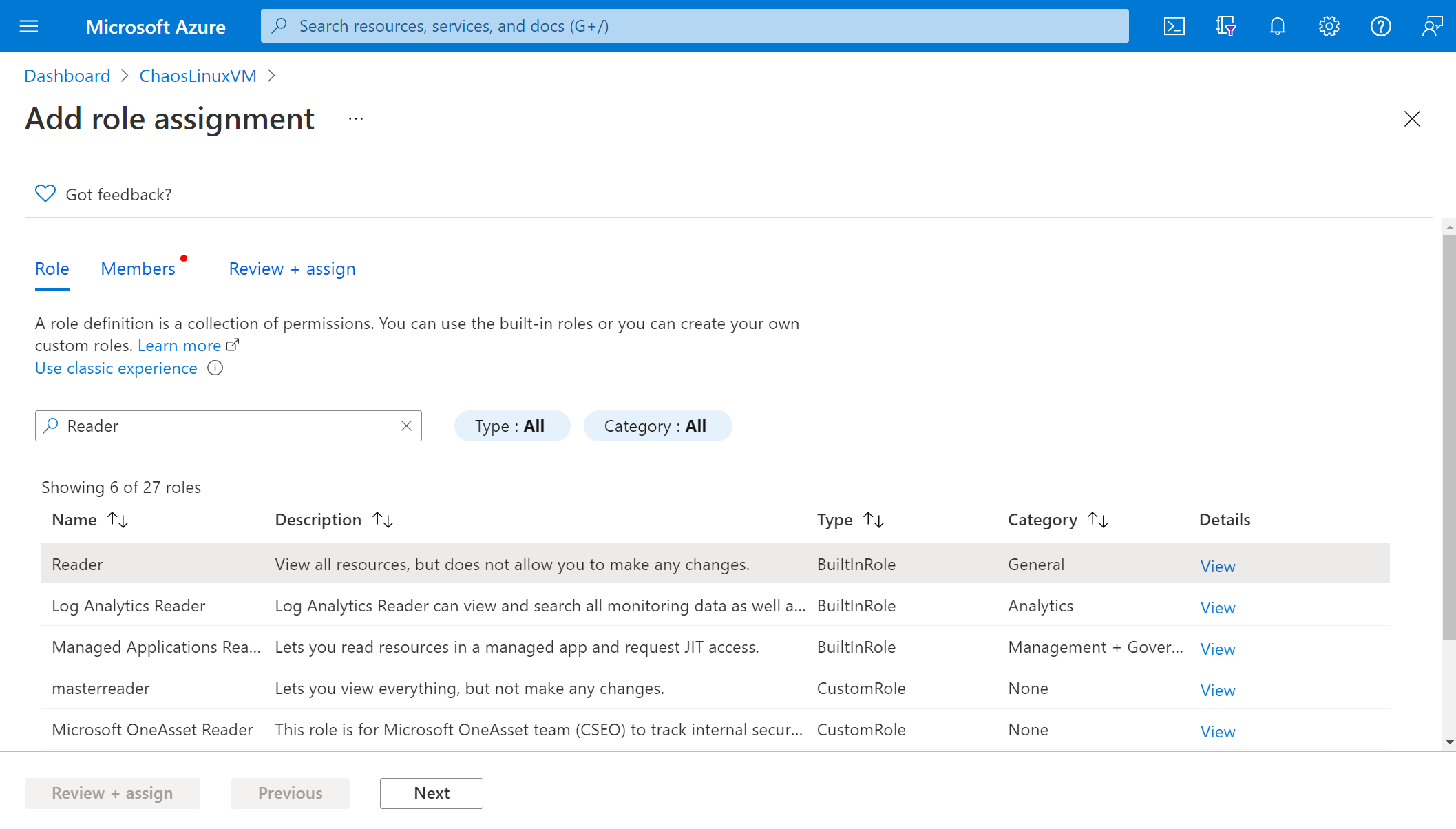Filter roles by Category: All dropdown
This screenshot has width=1456, height=829.
click(655, 425)
